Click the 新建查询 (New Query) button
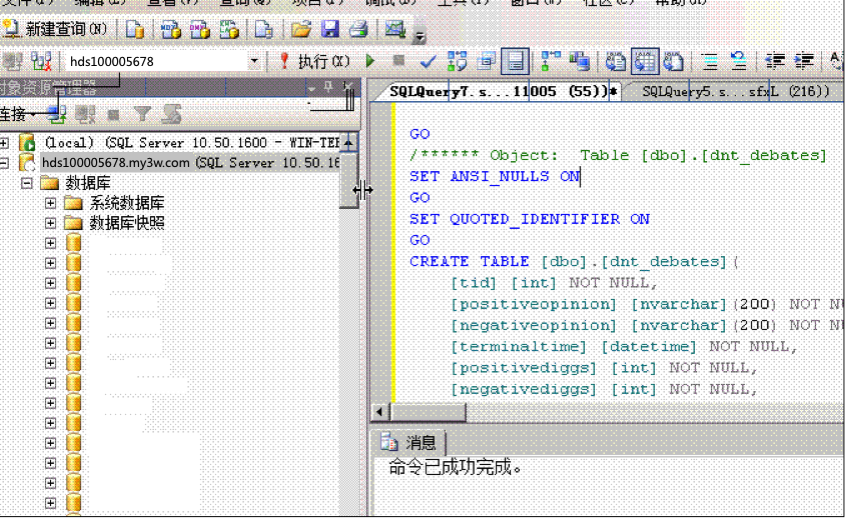Screen dimensions: 845x518 point(57,29)
